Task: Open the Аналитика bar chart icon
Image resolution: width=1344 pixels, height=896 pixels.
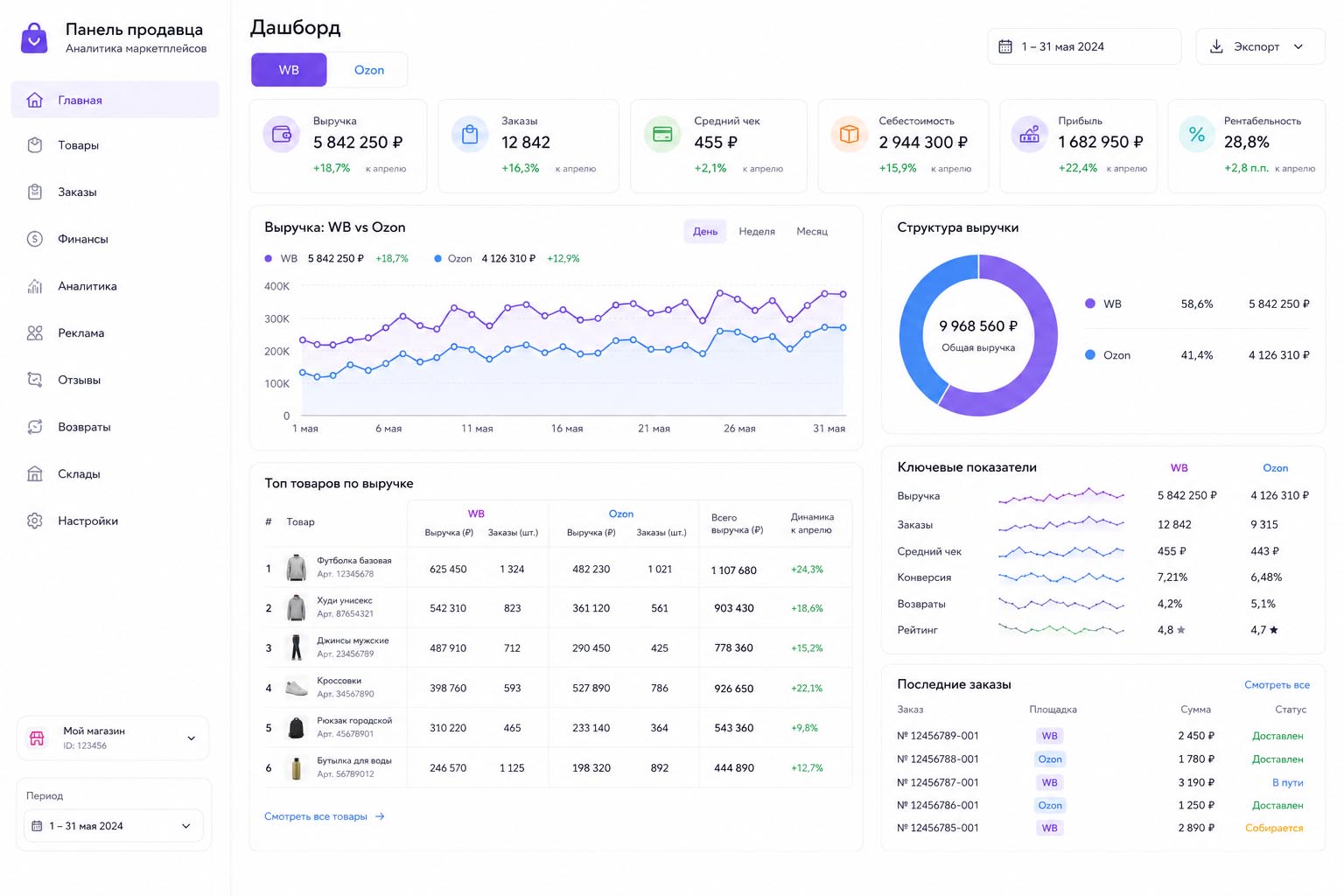Action: click(35, 286)
